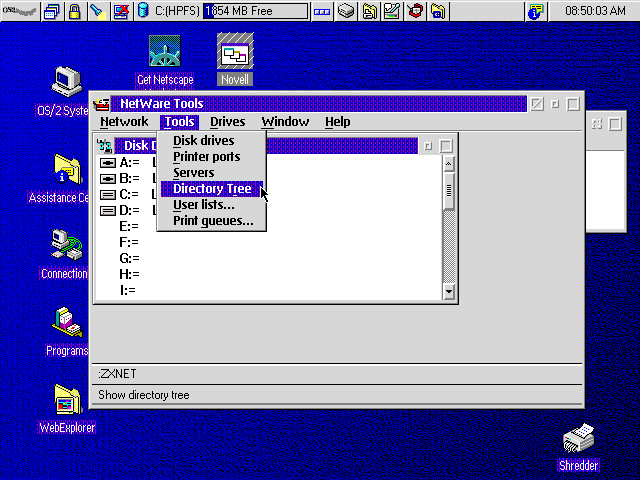This screenshot has height=480, width=640.
Task: Click the C:= drive label
Action: [x=129, y=195]
